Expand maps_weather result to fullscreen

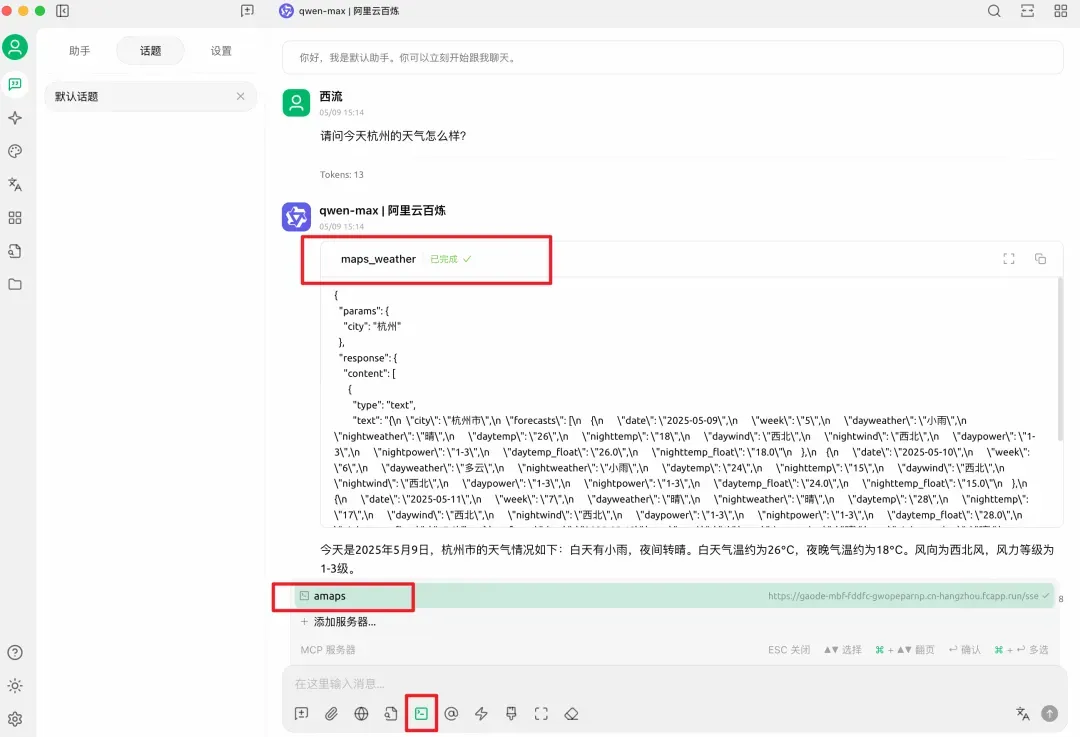pos(1008,258)
